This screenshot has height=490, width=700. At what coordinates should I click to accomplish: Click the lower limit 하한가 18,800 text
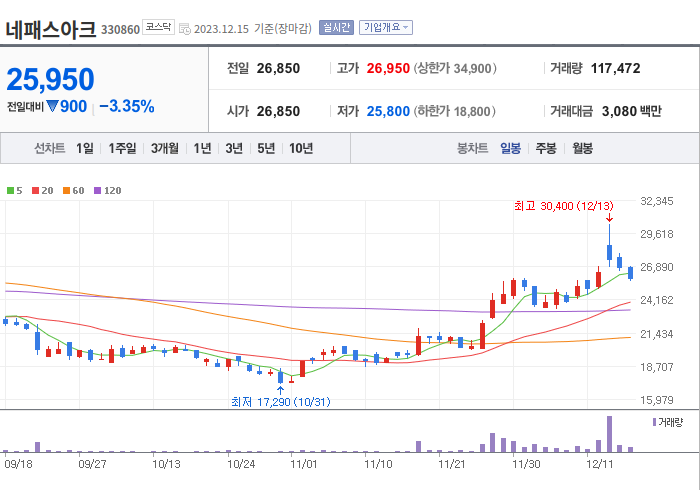454,112
